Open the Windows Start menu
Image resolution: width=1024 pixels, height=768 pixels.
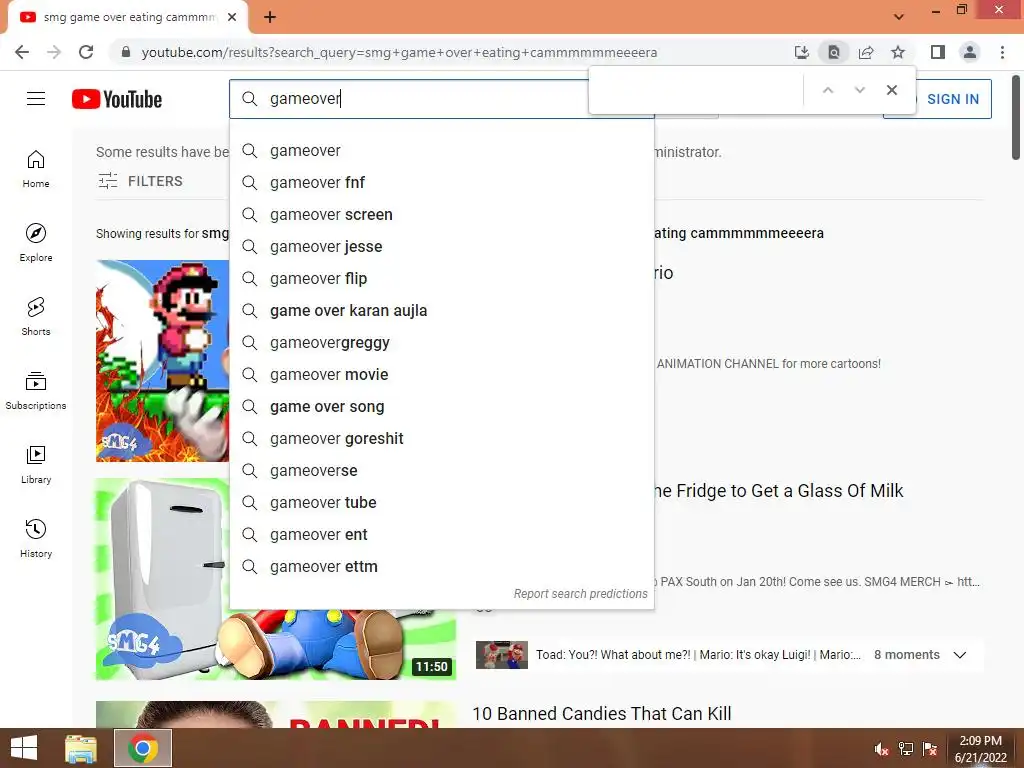click(24, 748)
